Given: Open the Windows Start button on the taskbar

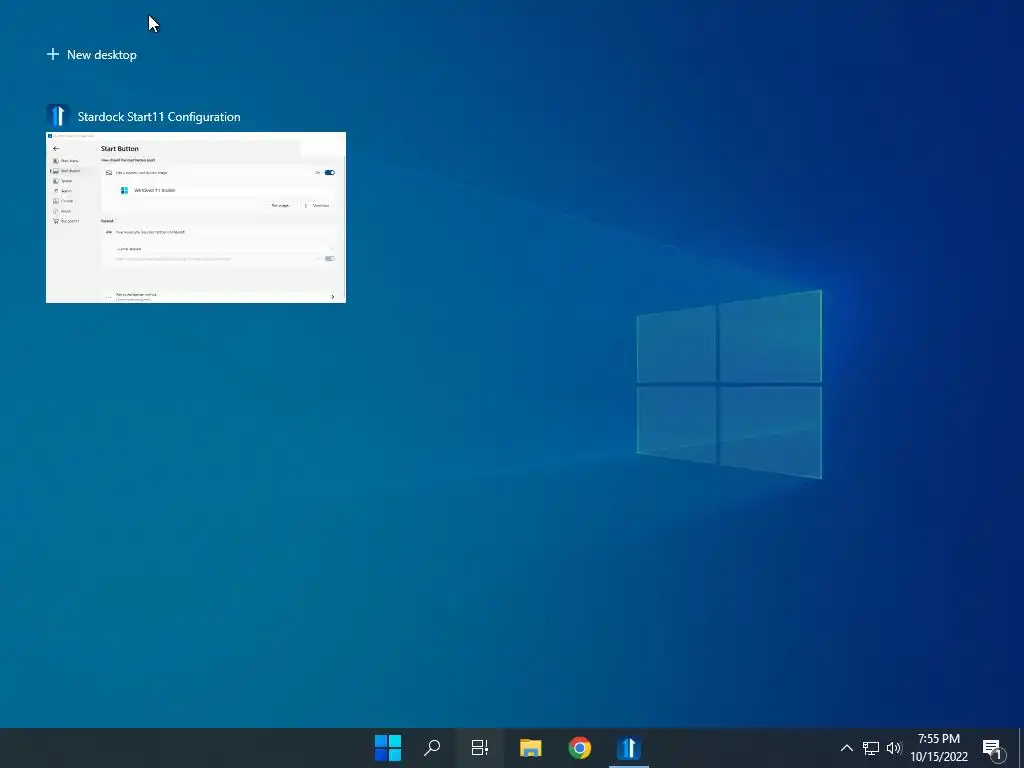Looking at the screenshot, I should [x=388, y=748].
